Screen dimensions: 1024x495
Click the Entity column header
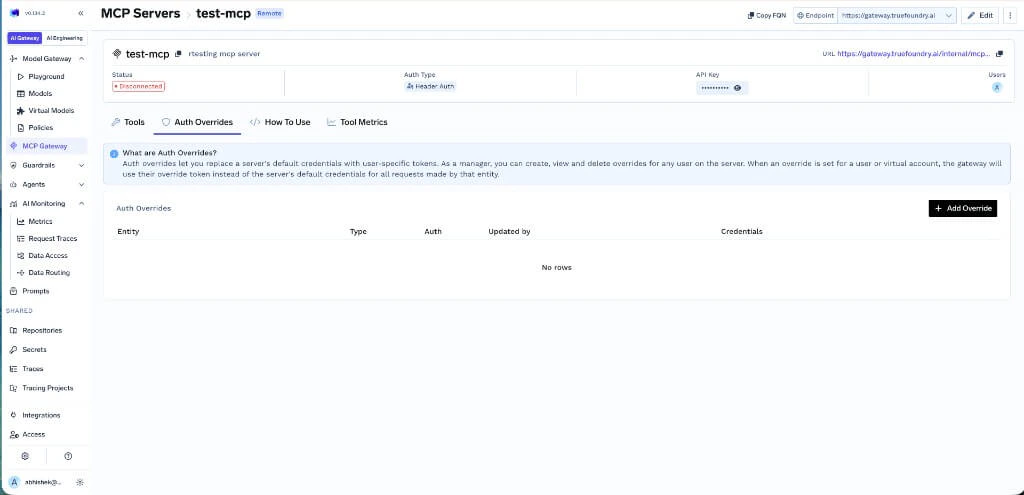pos(128,232)
